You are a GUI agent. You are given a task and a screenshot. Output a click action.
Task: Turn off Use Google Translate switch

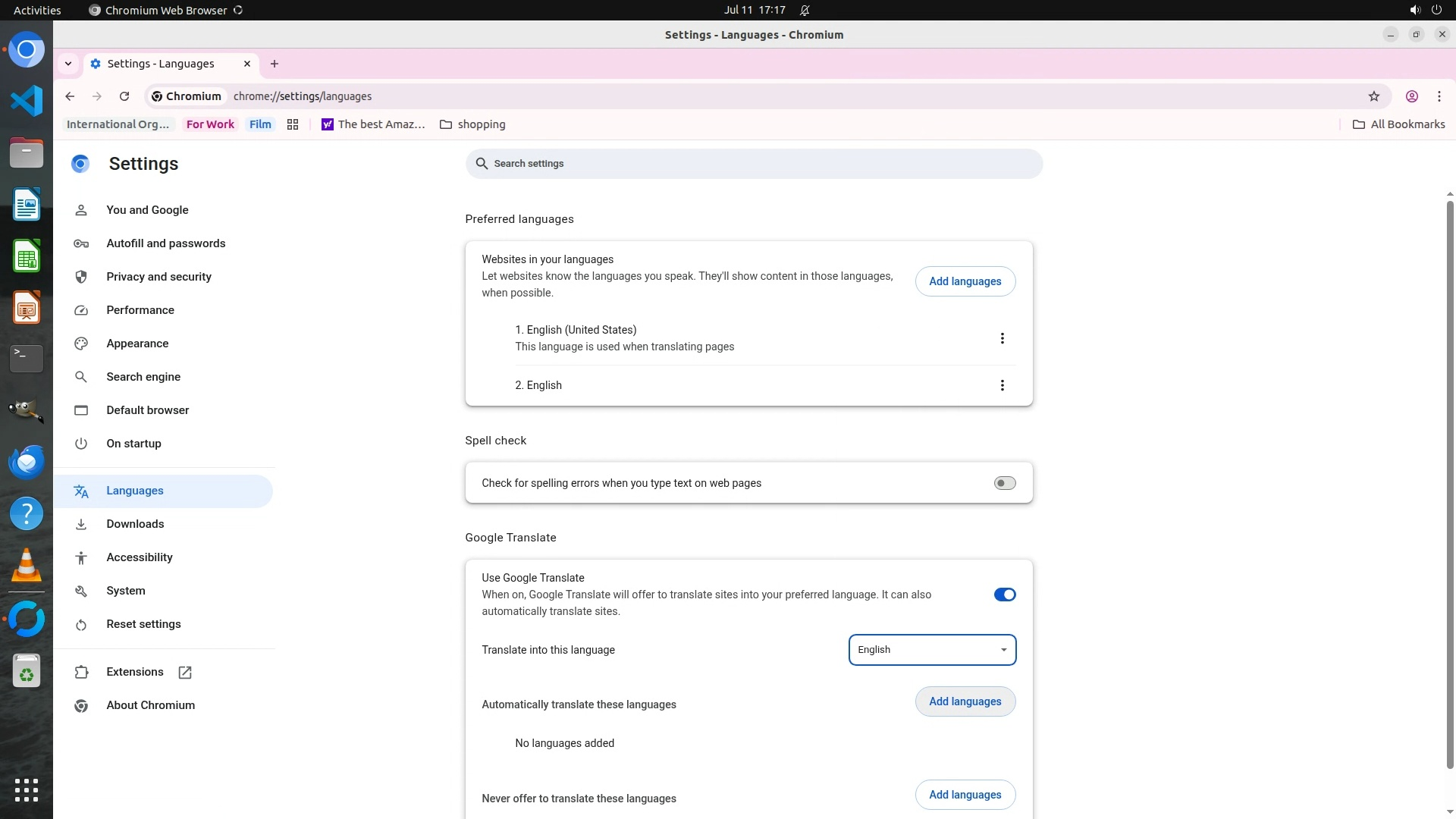(x=1004, y=595)
